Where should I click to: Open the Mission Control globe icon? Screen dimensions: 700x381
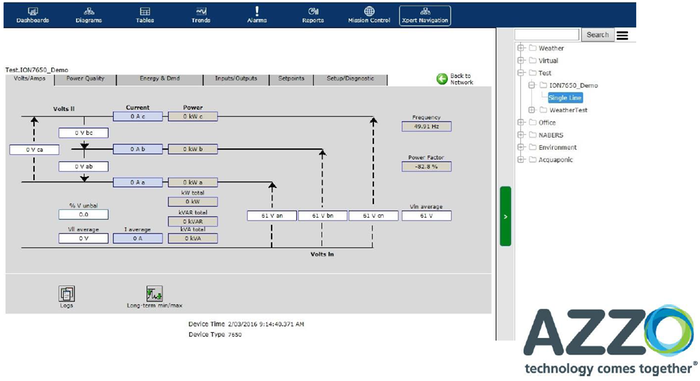coord(369,11)
